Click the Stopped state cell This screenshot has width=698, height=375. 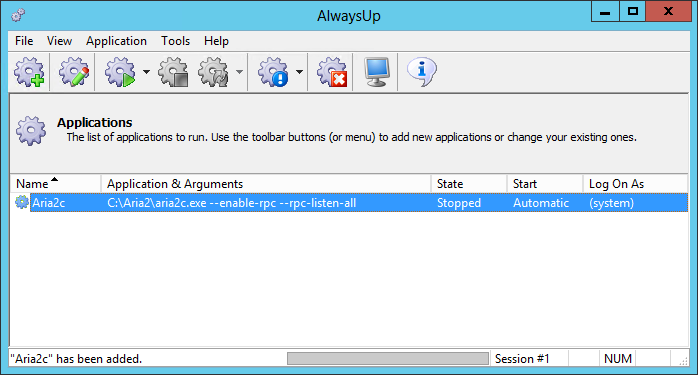[x=459, y=203]
